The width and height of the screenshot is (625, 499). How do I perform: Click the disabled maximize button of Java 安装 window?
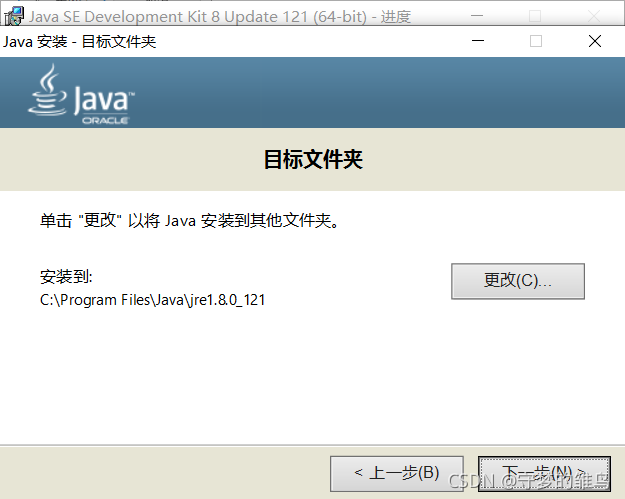[536, 41]
